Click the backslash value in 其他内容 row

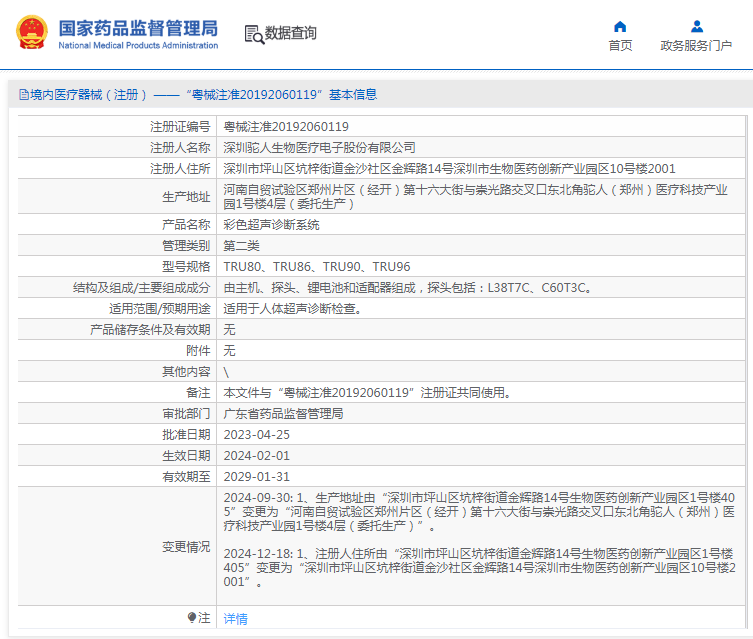tap(226, 372)
